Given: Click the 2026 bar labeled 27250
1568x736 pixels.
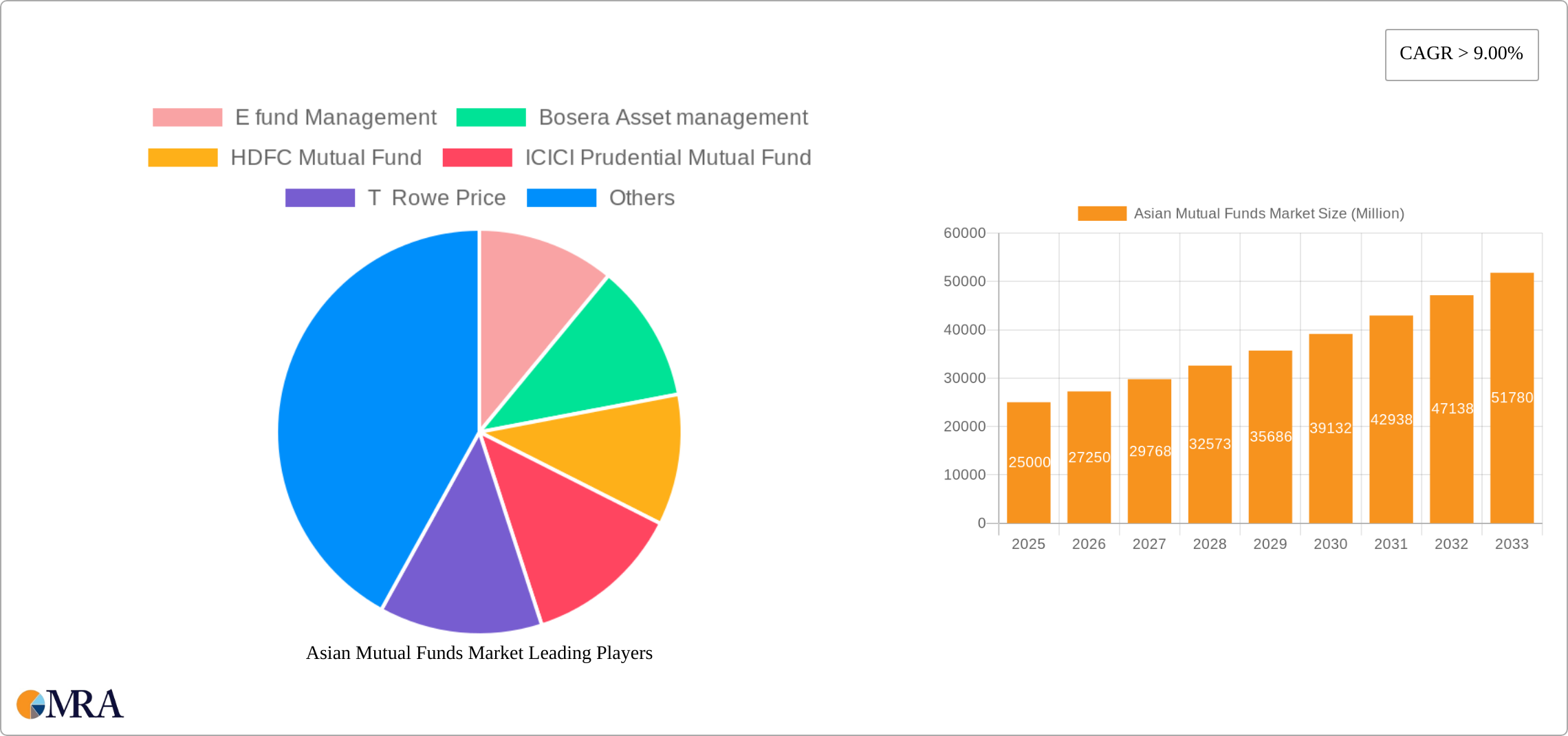Looking at the screenshot, I should coord(1089,457).
